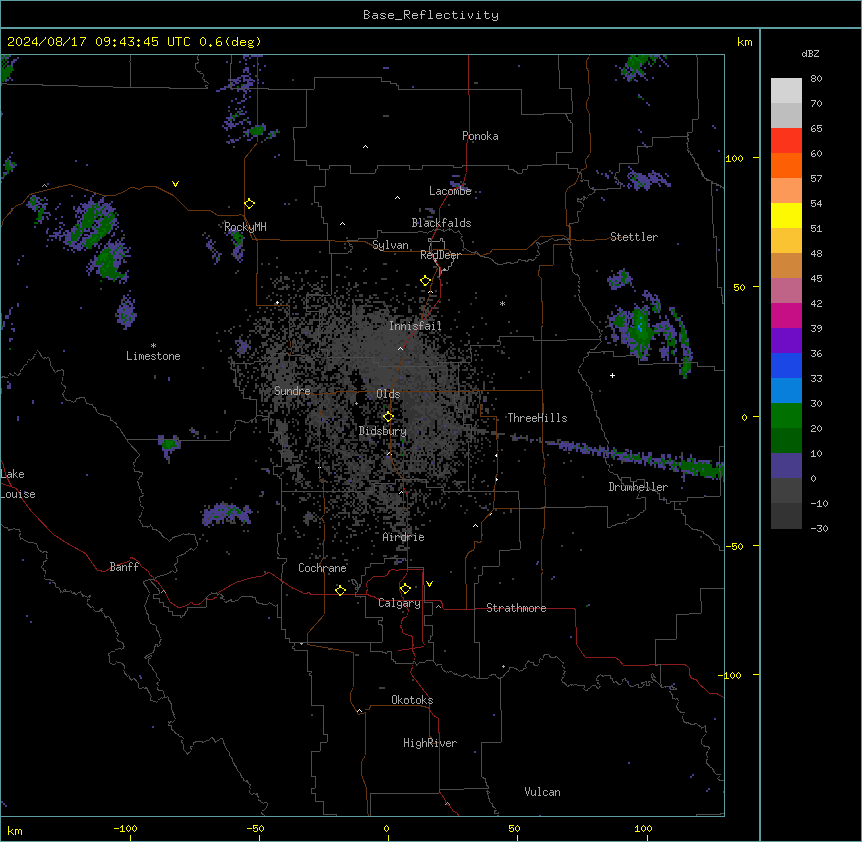Screen dimensions: 862x842
Task: Click the Lake Louise label
Action: (18, 484)
